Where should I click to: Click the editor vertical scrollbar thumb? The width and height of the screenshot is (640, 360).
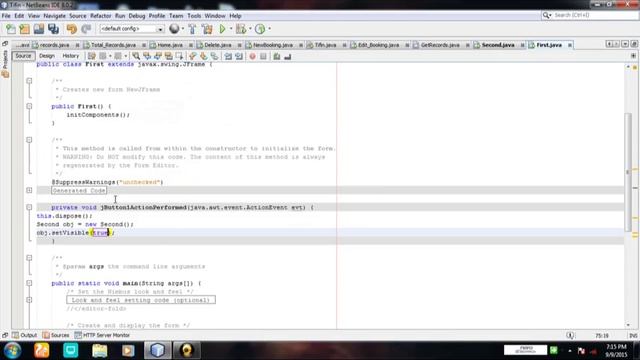pyautogui.click(x=628, y=171)
